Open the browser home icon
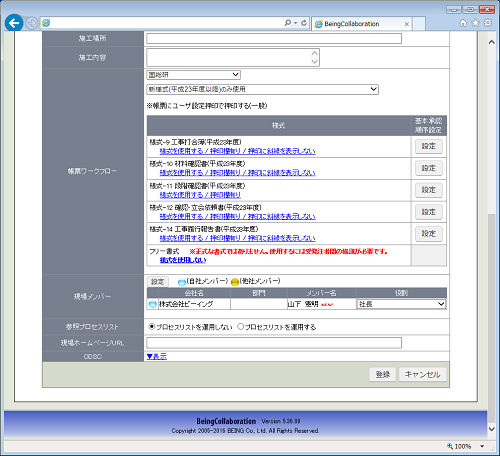 click(463, 23)
